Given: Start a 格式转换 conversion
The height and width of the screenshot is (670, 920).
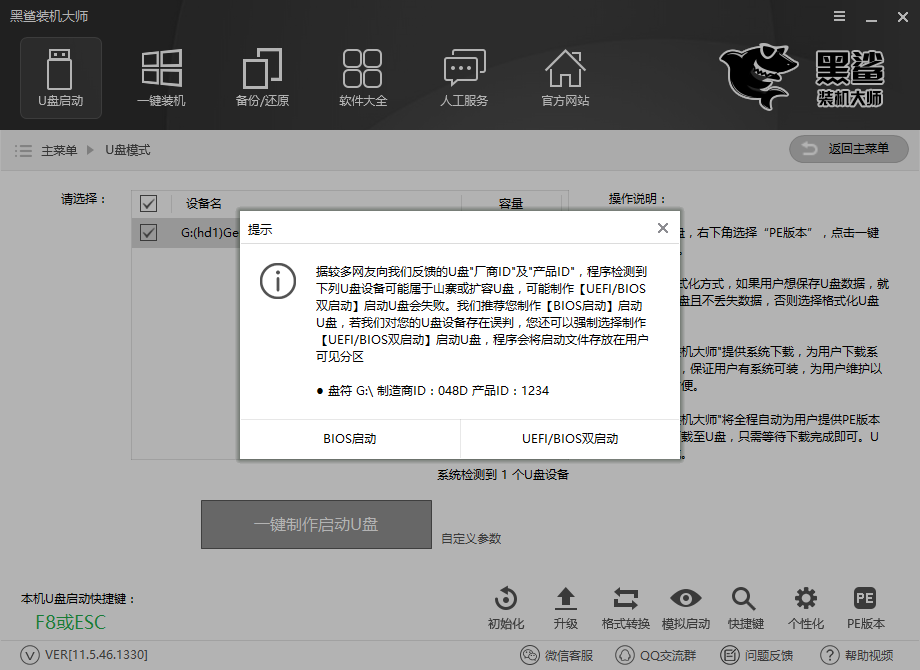Looking at the screenshot, I should coord(625,607).
